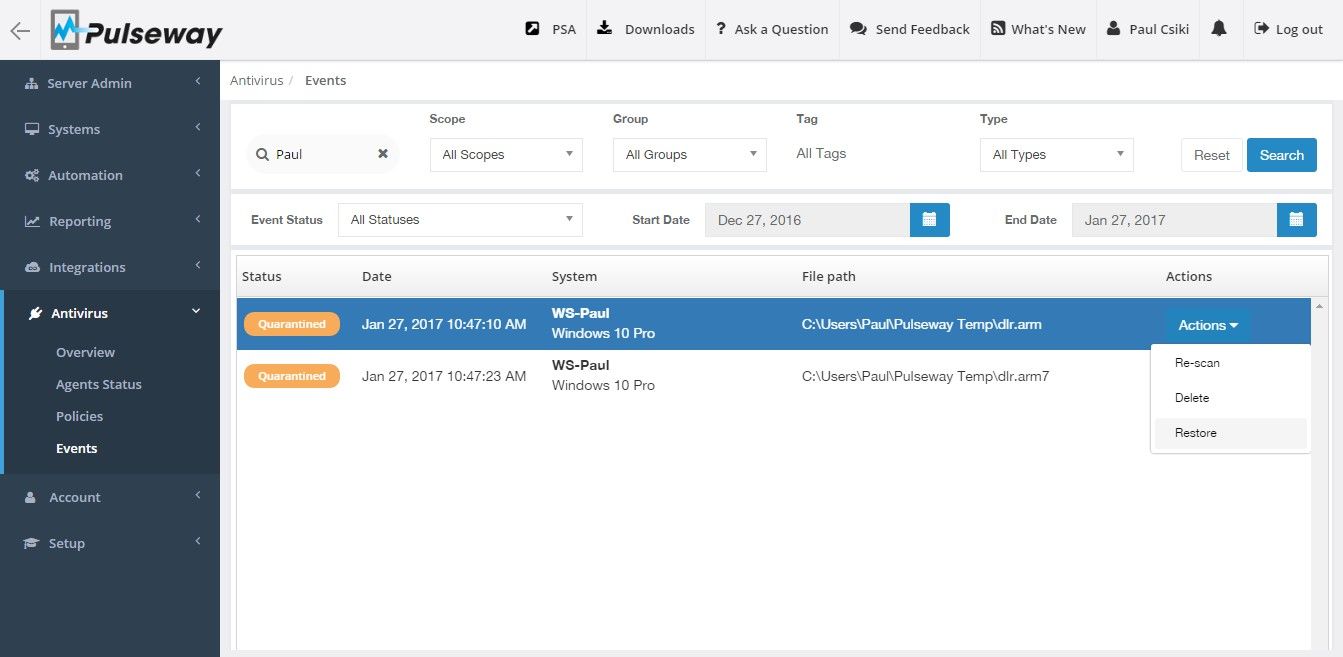1343x657 pixels.
Task: Clear the Paul search text
Action: click(x=383, y=154)
